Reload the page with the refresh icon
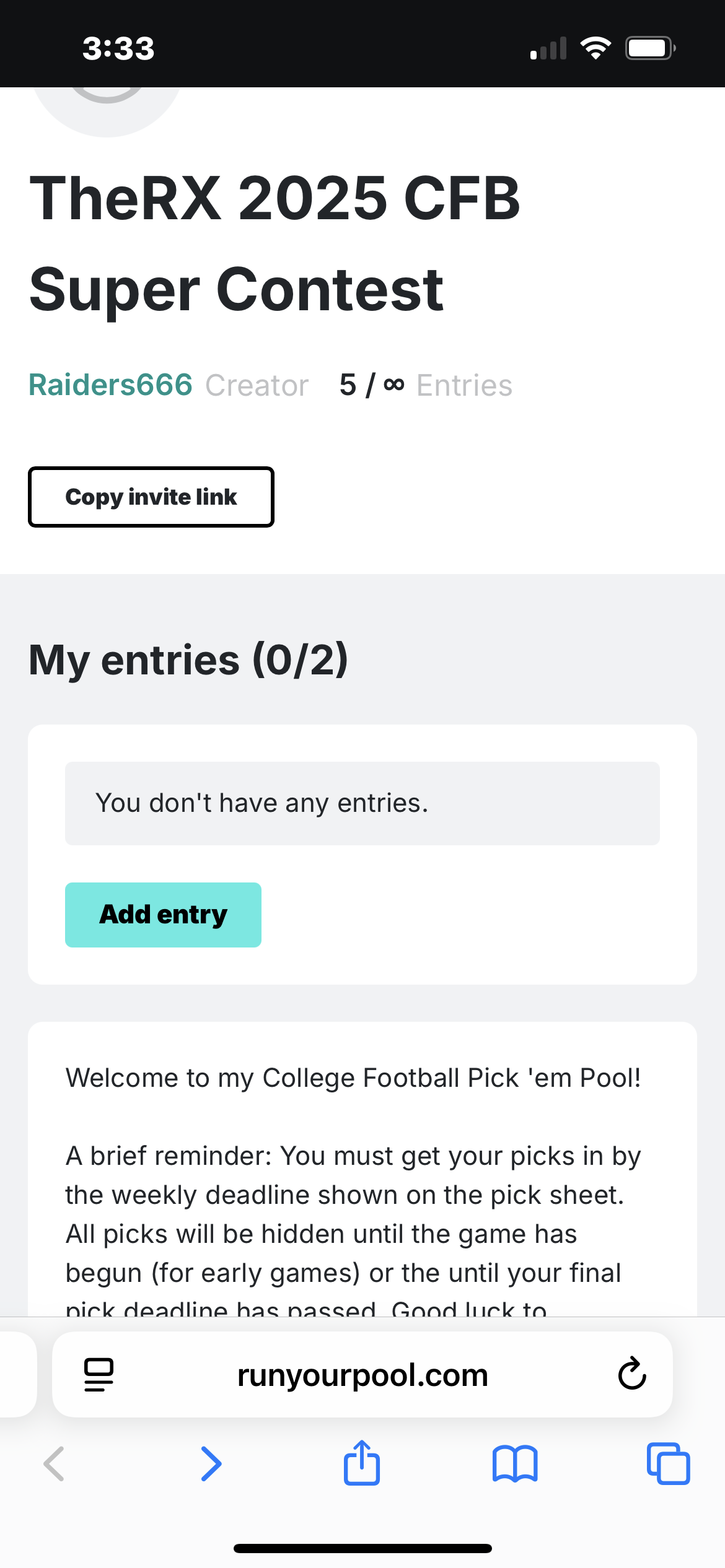This screenshot has height=1568, width=725. [x=632, y=1374]
